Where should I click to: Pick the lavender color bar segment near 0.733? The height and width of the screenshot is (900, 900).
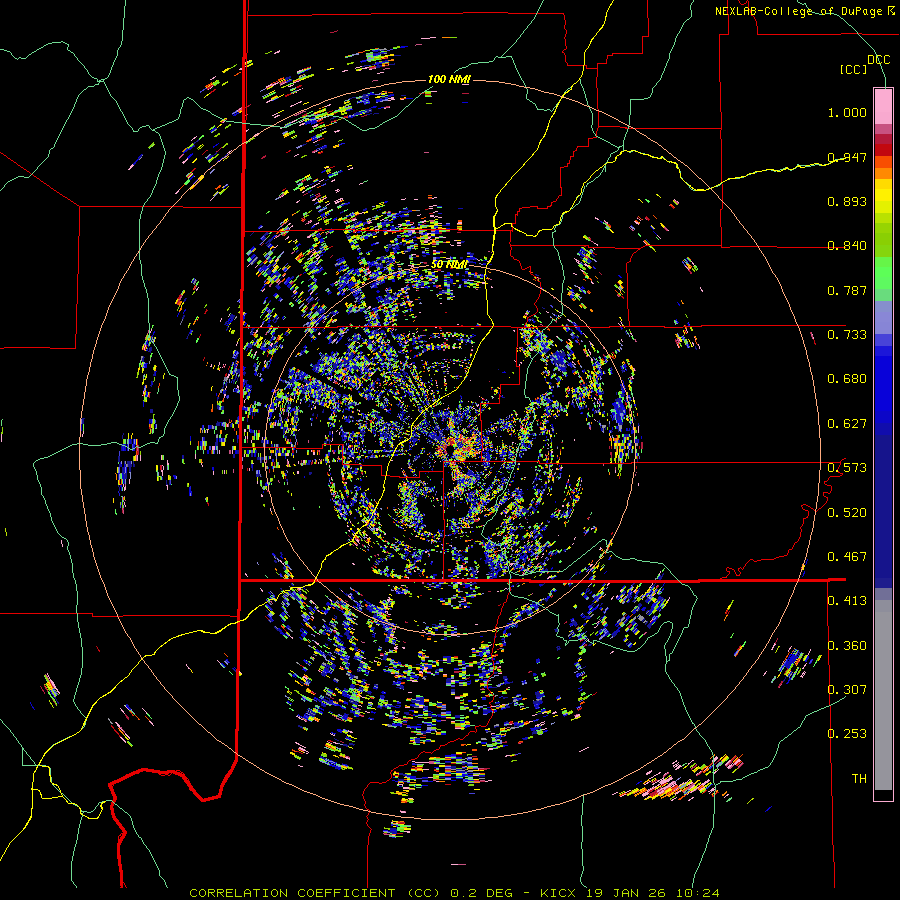[883, 317]
